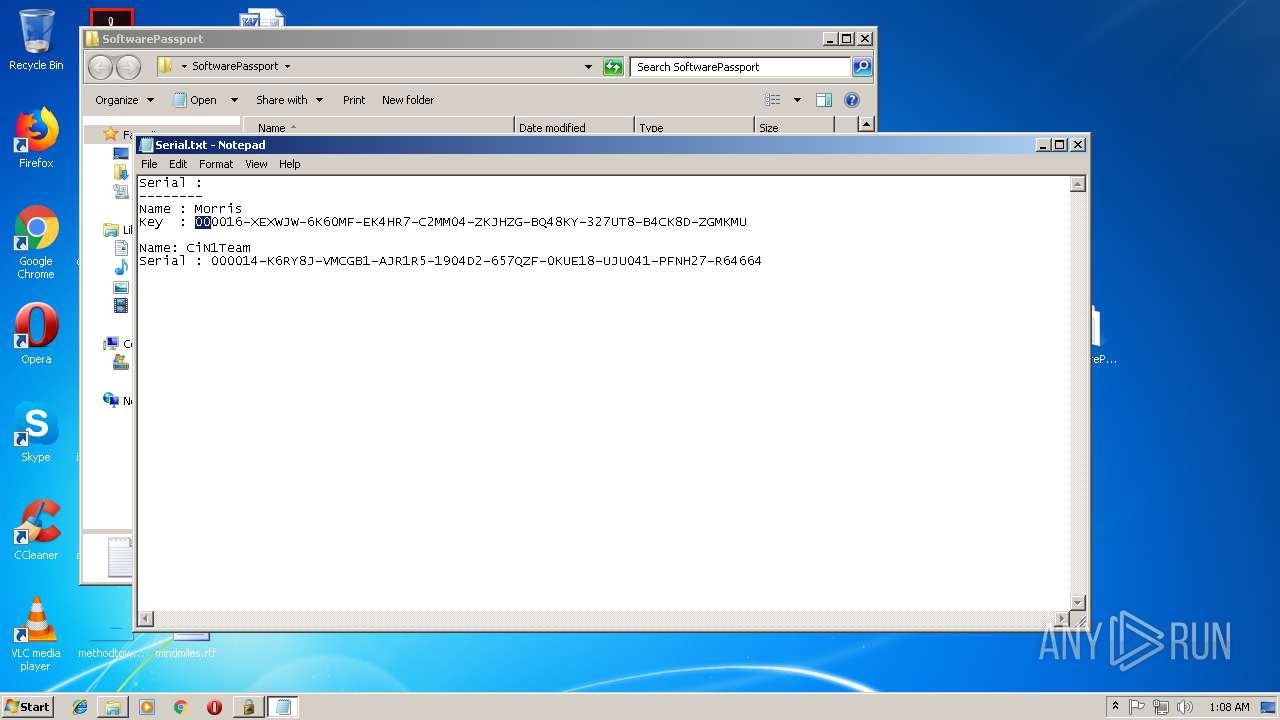Open the Start menu
The image size is (1280, 720).
point(27,706)
